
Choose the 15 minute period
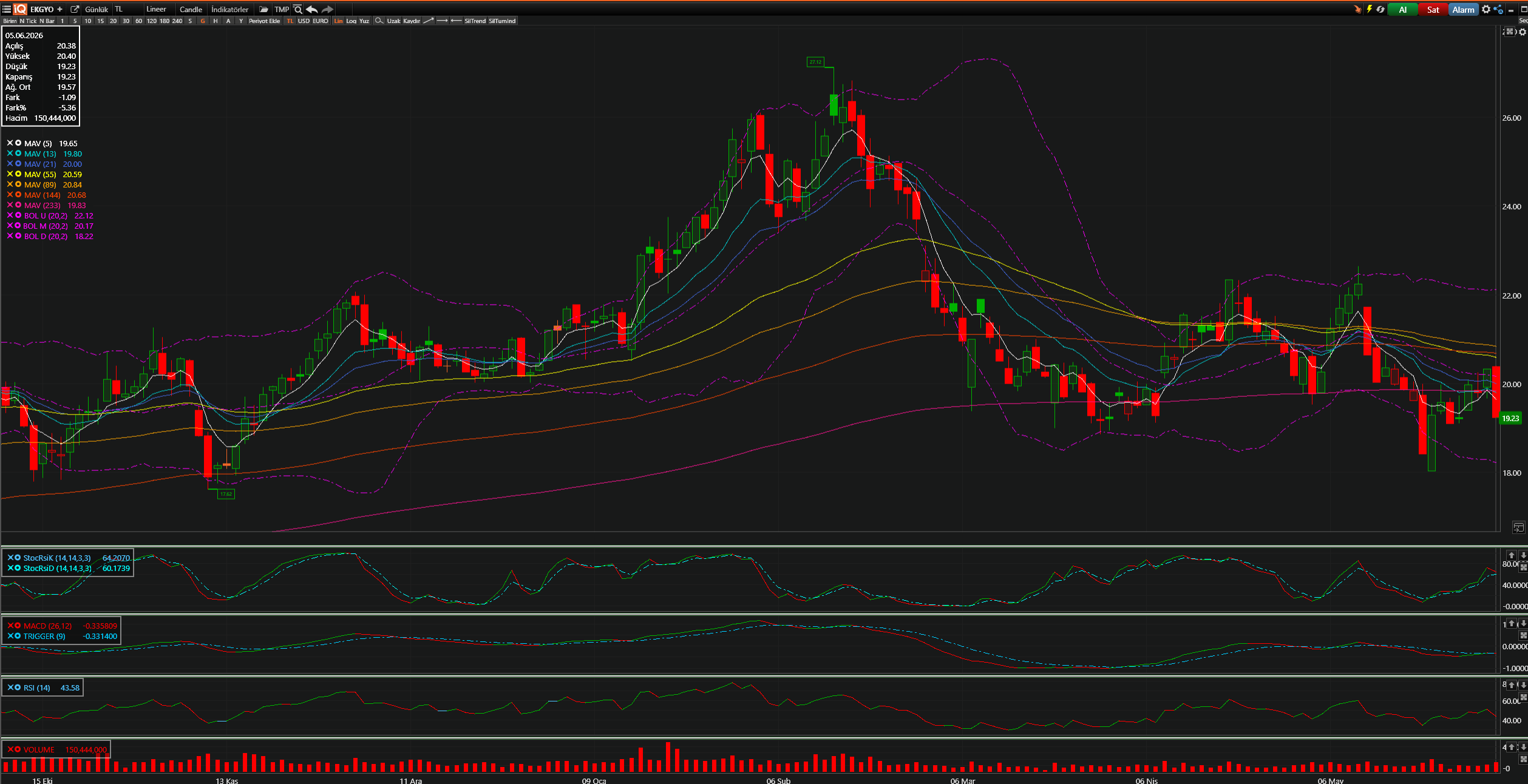point(101,21)
